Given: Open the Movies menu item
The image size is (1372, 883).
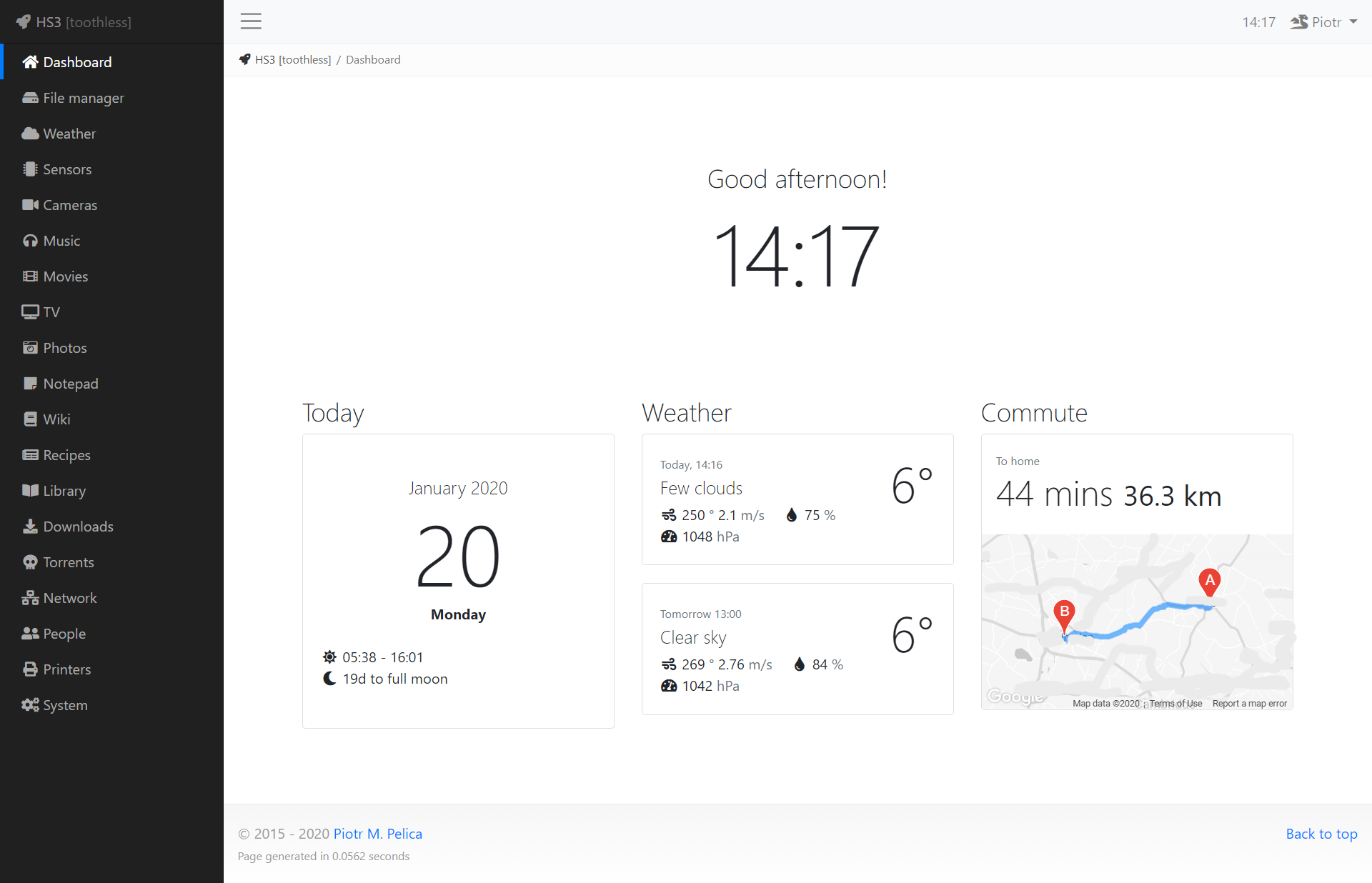Looking at the screenshot, I should (x=65, y=276).
